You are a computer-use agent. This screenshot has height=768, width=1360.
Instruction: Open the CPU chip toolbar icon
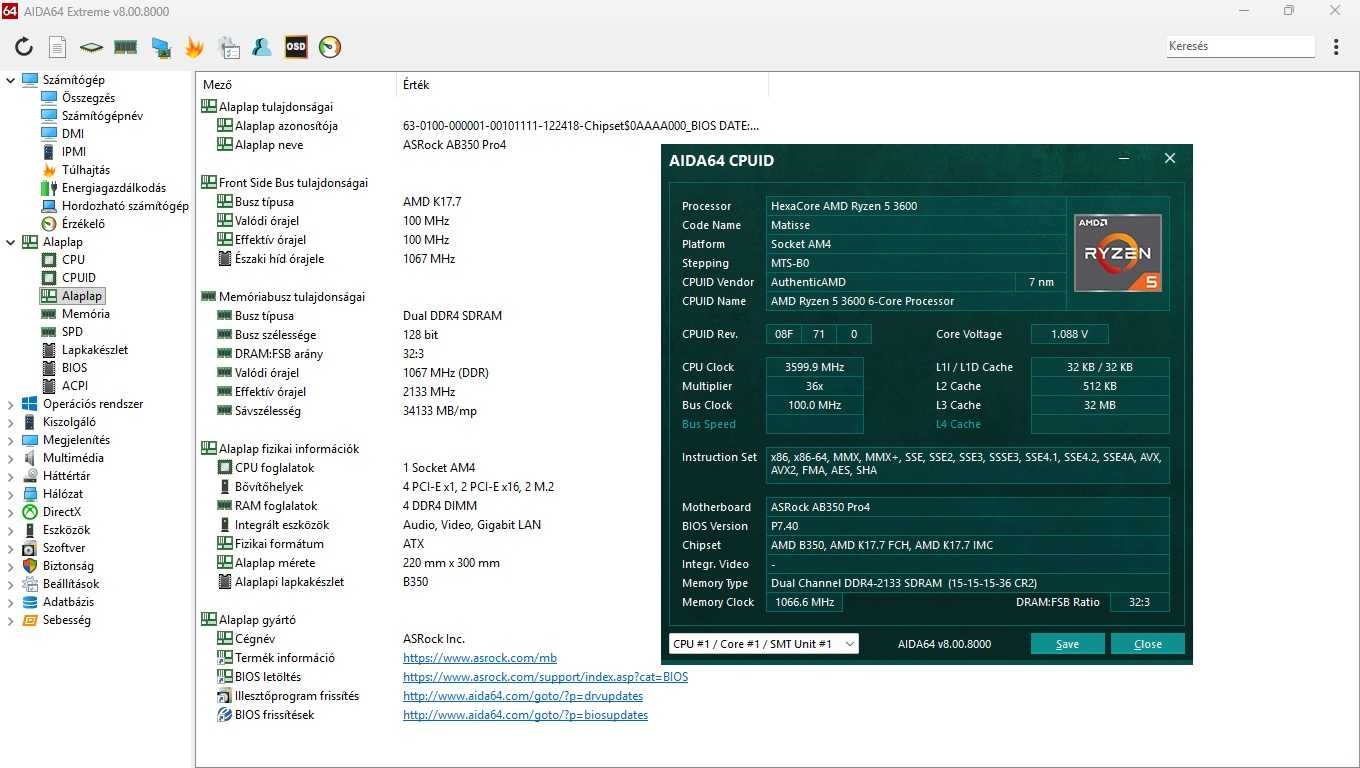pyautogui.click(x=91, y=47)
